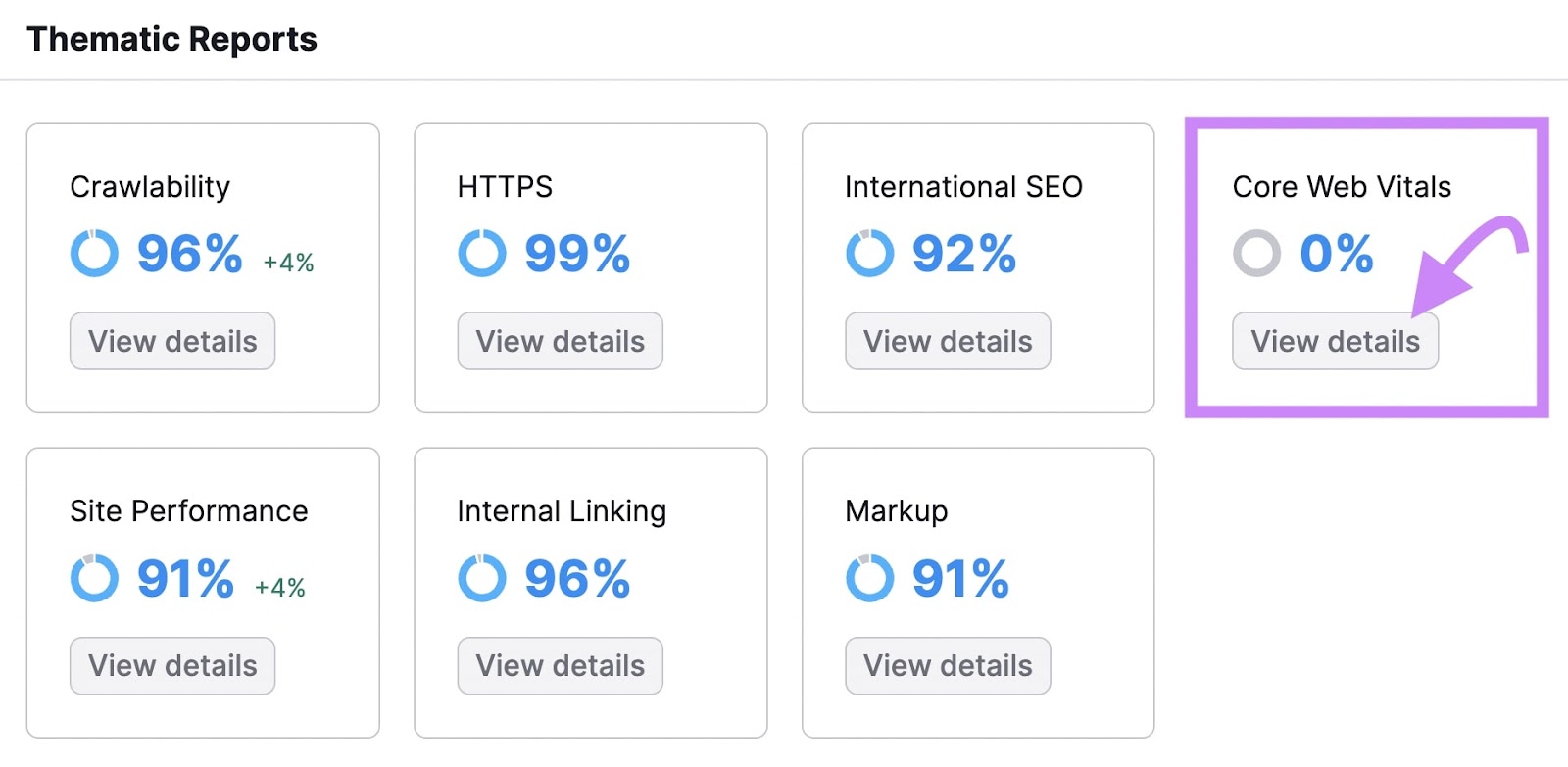This screenshot has width=1568, height=767.
Task: Open the HTTPS report details
Action: pos(560,341)
